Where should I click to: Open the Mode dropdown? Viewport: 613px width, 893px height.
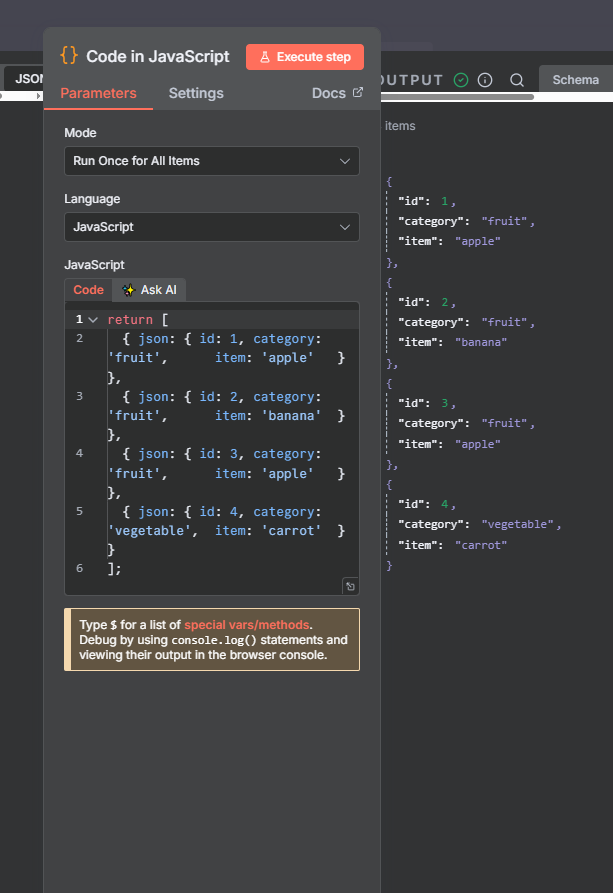coord(211,161)
